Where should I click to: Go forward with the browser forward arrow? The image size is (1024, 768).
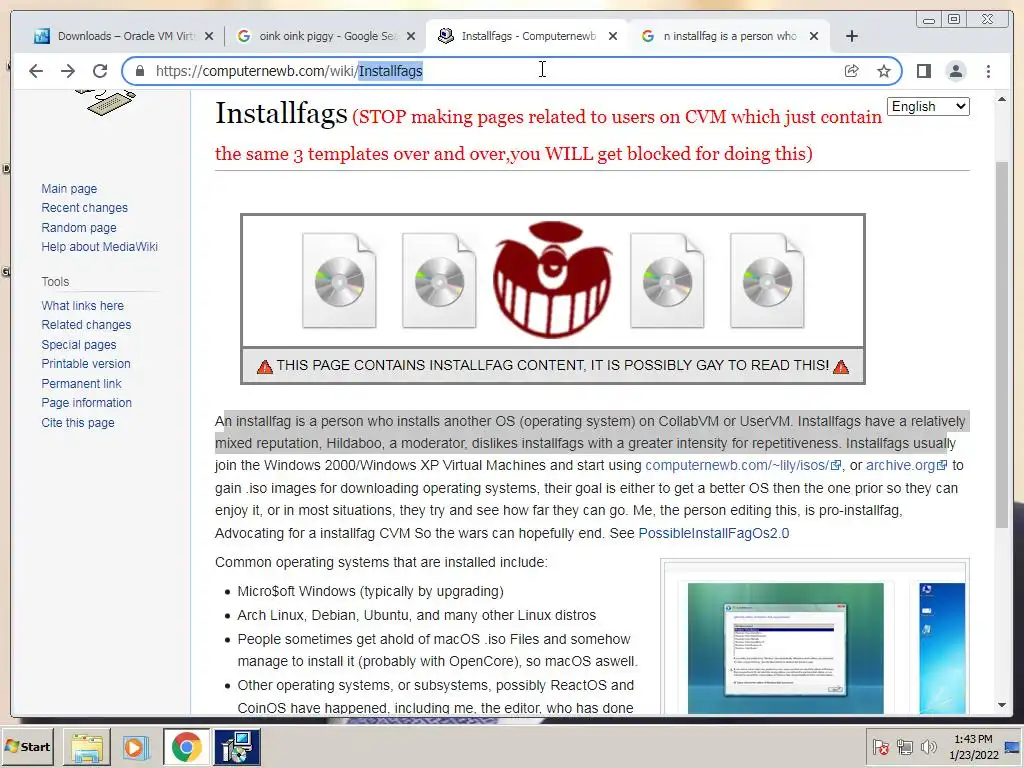coord(68,71)
